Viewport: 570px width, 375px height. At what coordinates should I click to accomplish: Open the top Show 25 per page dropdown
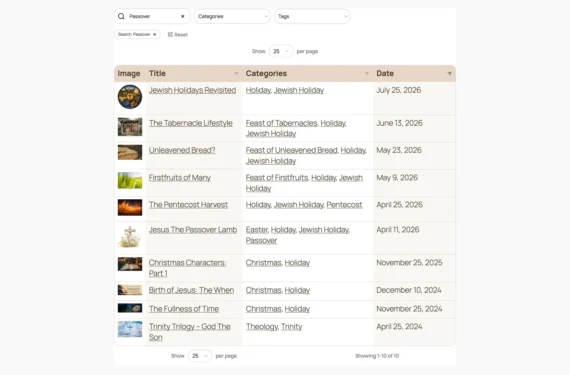(x=281, y=51)
